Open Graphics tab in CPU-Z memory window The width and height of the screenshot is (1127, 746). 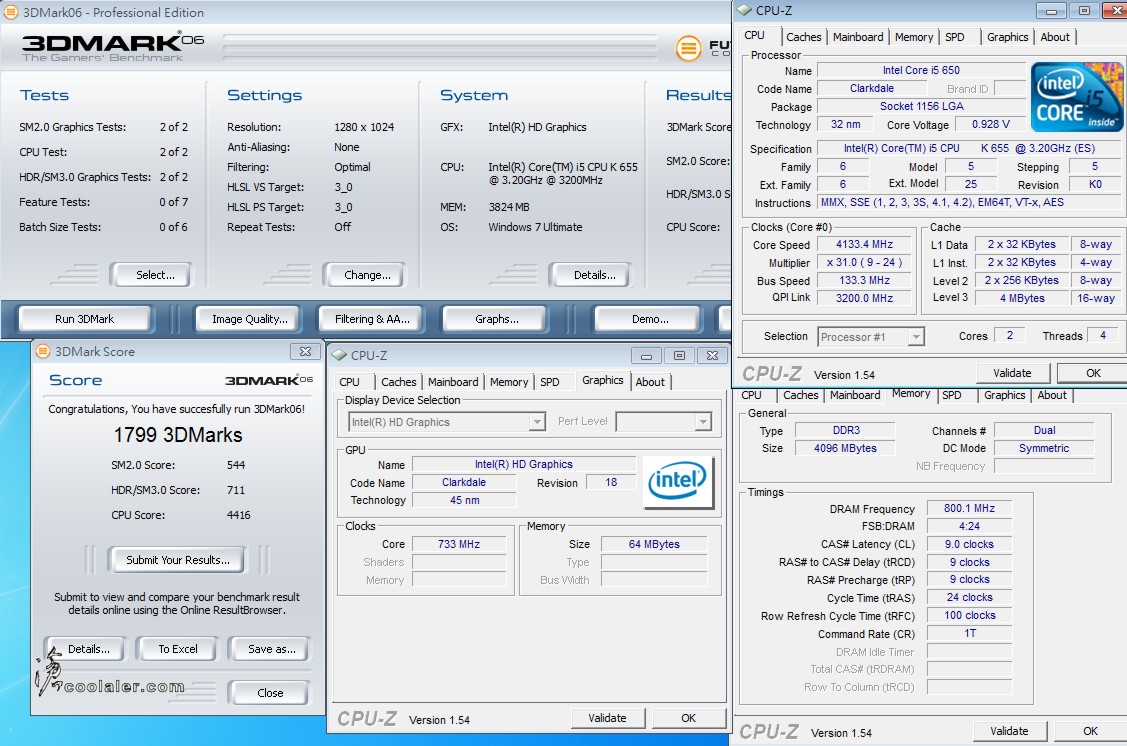[x=1005, y=395]
